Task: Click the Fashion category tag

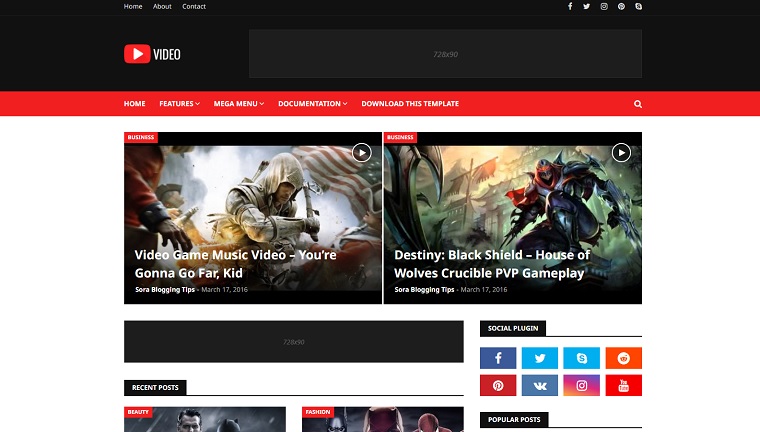Action: [317, 412]
